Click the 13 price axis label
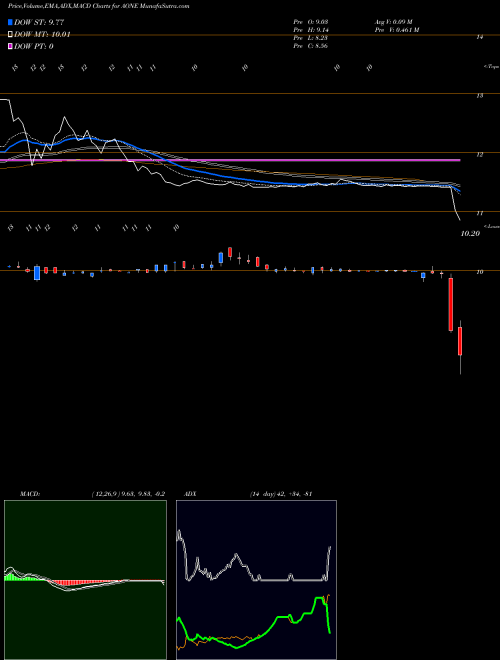 pos(479,96)
